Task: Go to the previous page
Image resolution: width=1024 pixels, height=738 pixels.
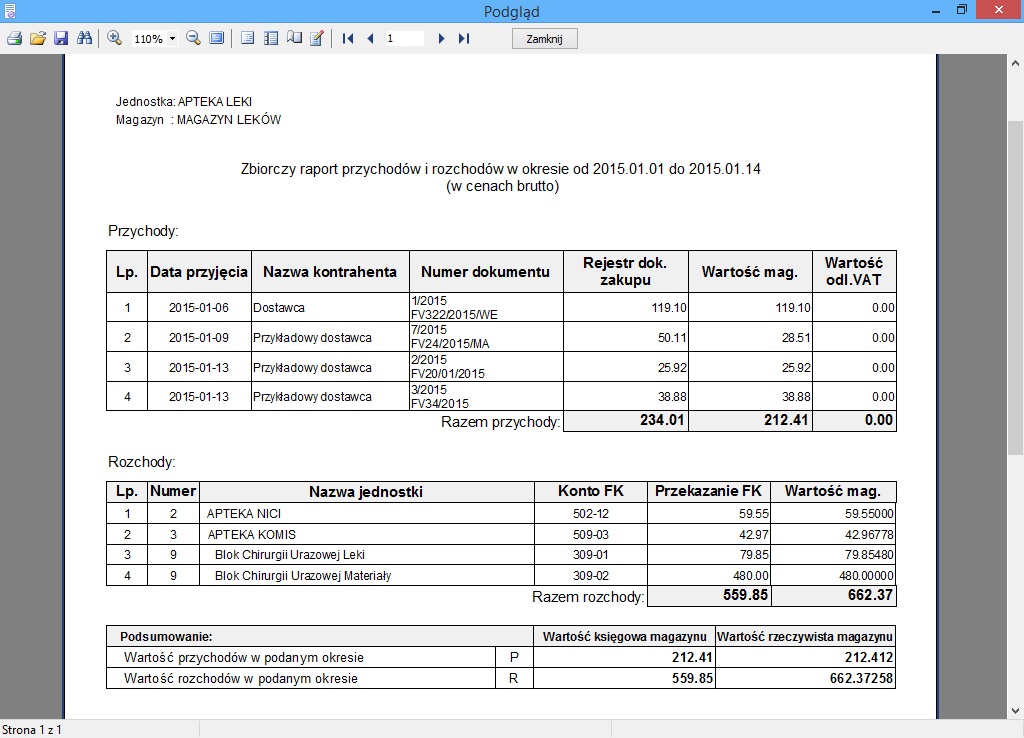Action: point(370,39)
